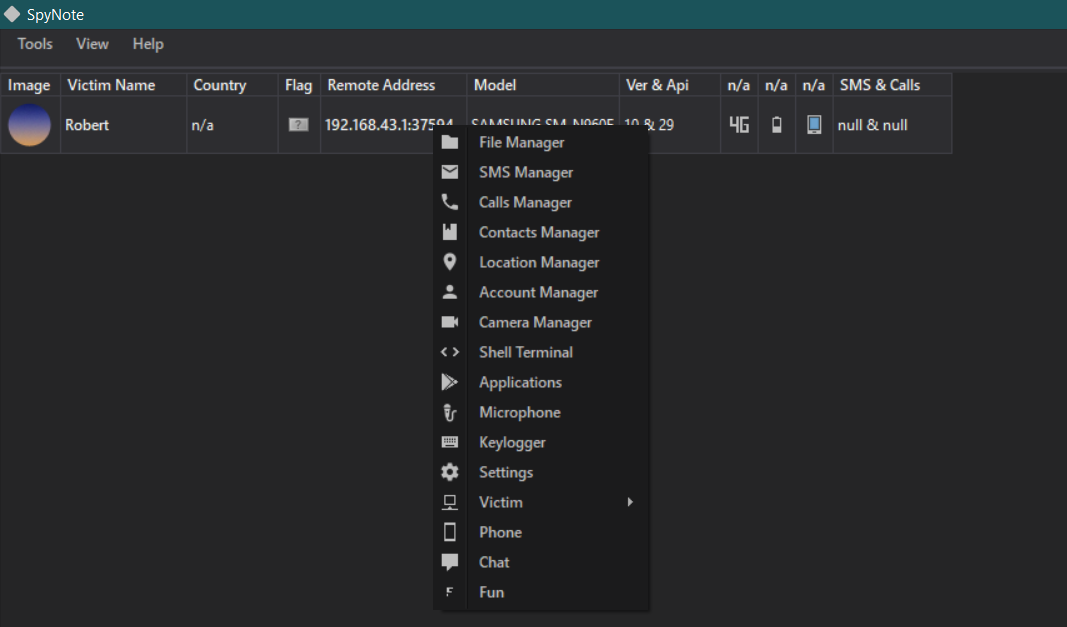Click the 4G network status icon

(x=739, y=125)
